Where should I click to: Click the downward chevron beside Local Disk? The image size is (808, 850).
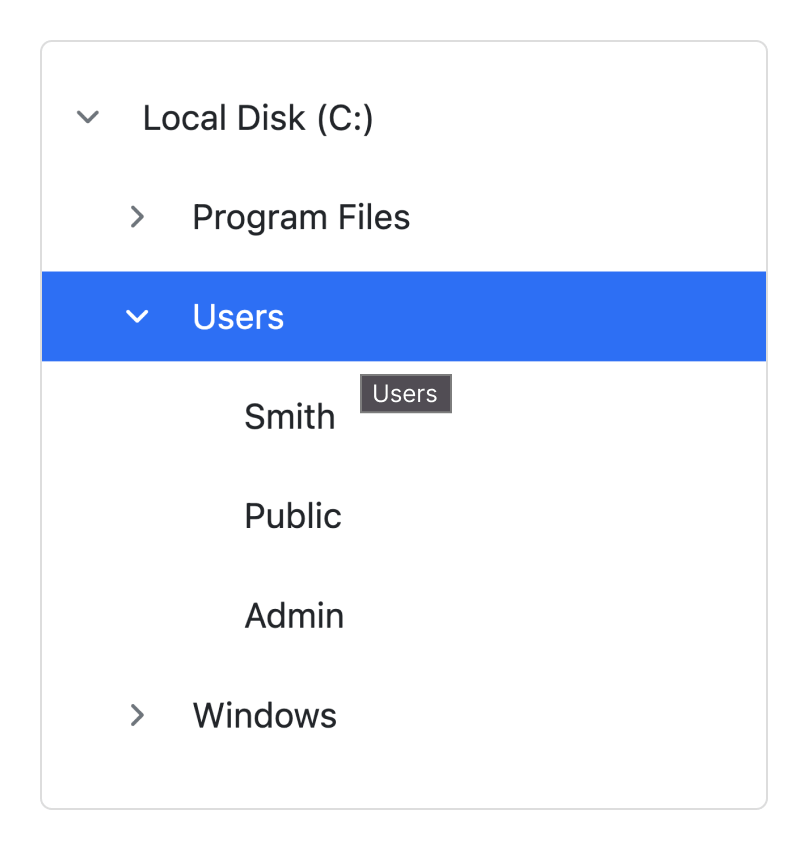[x=88, y=117]
